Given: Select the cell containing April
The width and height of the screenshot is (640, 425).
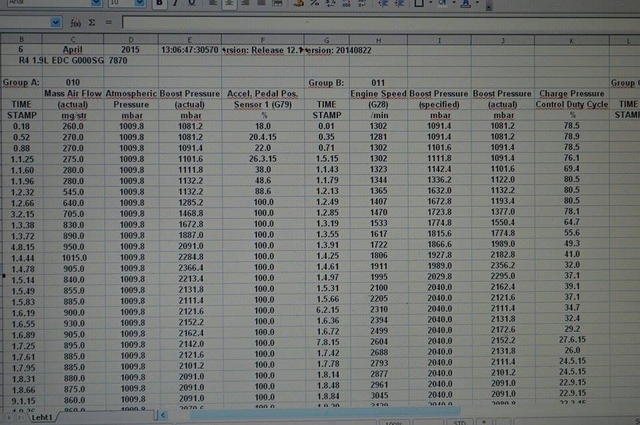Looking at the screenshot, I should pyautogui.click(x=73, y=50).
